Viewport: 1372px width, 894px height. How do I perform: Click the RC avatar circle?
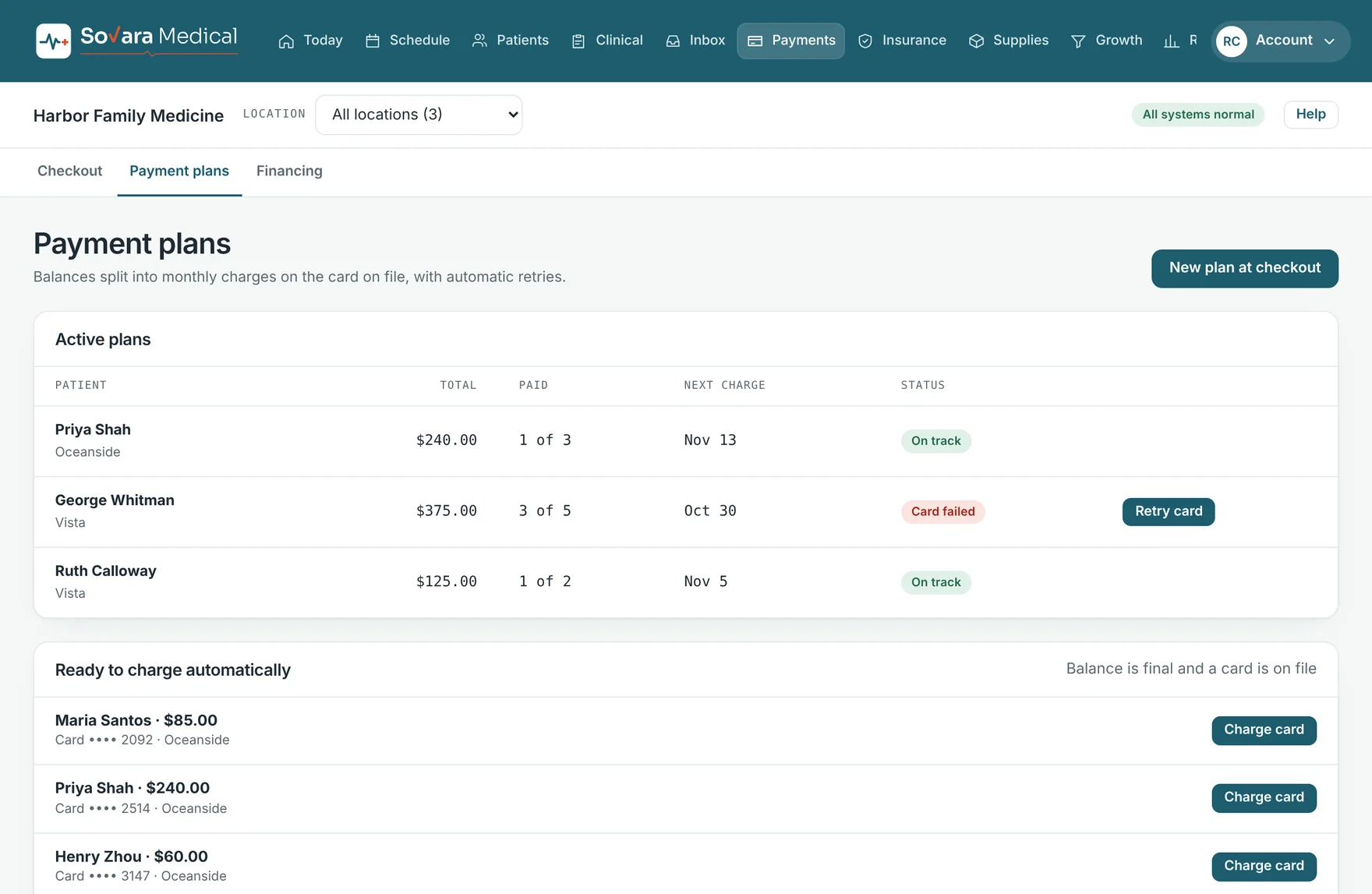(1232, 41)
